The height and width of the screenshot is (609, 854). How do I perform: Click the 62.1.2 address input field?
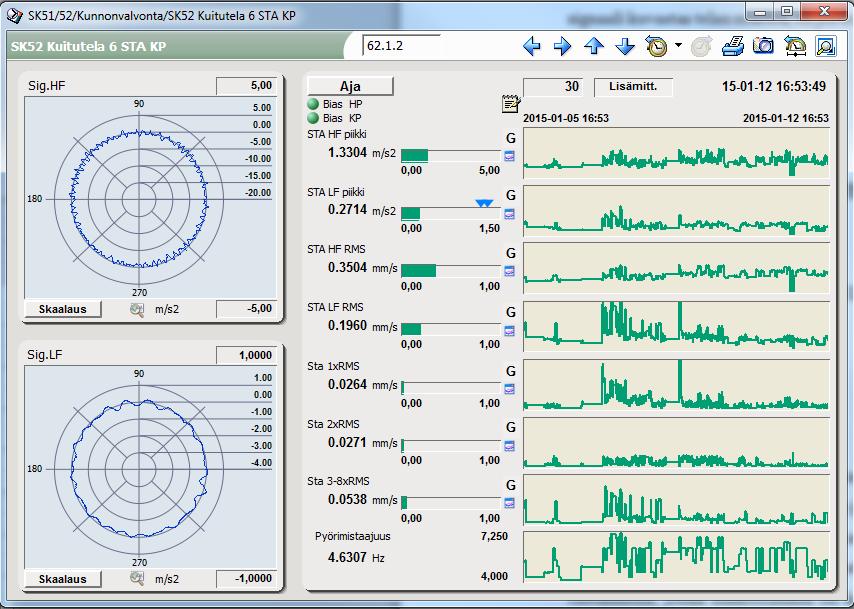click(x=401, y=46)
